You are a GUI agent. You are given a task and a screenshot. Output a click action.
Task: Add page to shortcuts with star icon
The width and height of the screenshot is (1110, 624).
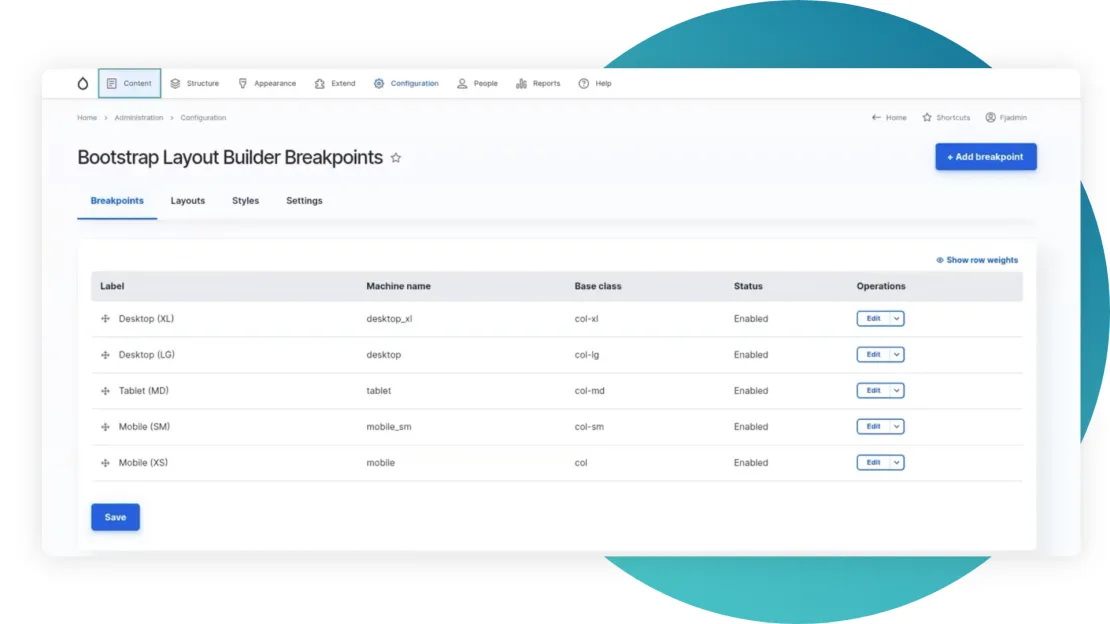[x=396, y=158]
